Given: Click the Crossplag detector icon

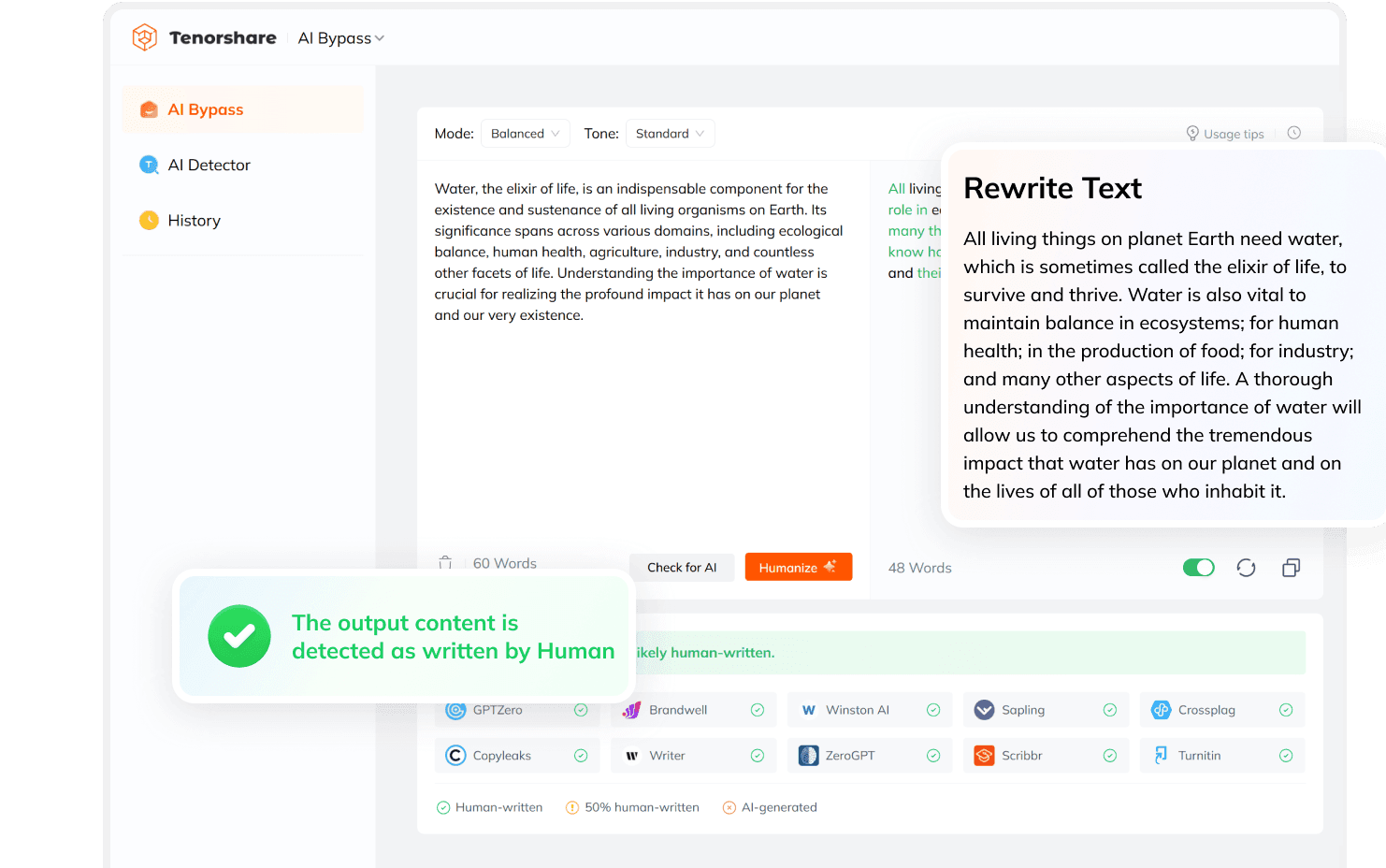Looking at the screenshot, I should tap(1162, 710).
